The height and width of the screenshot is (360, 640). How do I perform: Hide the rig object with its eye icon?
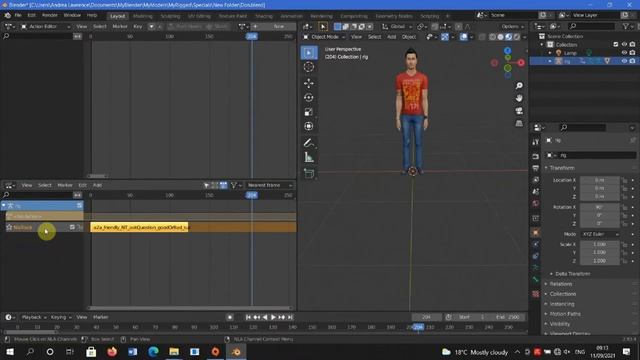click(624, 61)
